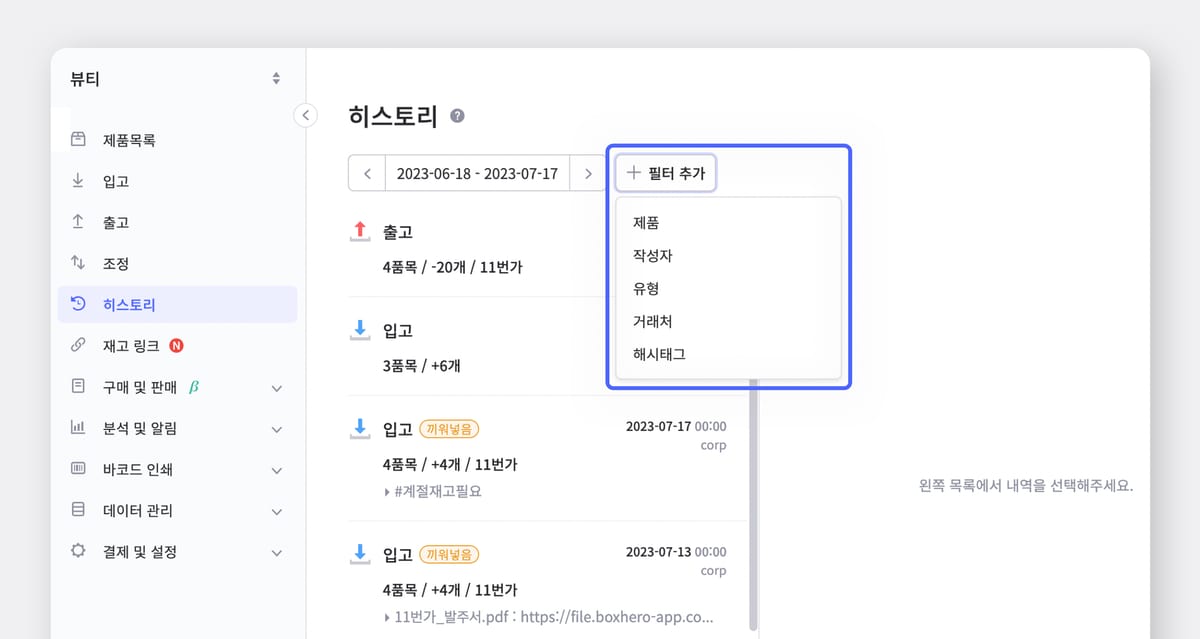The width and height of the screenshot is (1200, 639).
Task: Collapse the sidebar using the chevron
Action: [306, 115]
